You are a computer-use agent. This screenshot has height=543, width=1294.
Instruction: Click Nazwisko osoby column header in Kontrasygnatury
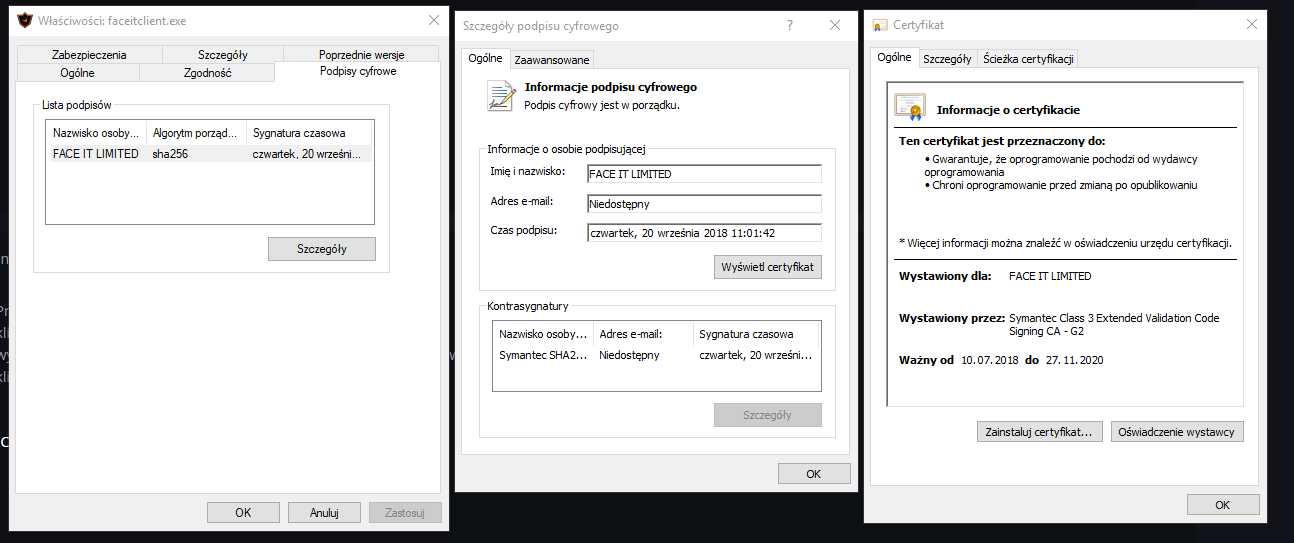(544, 334)
